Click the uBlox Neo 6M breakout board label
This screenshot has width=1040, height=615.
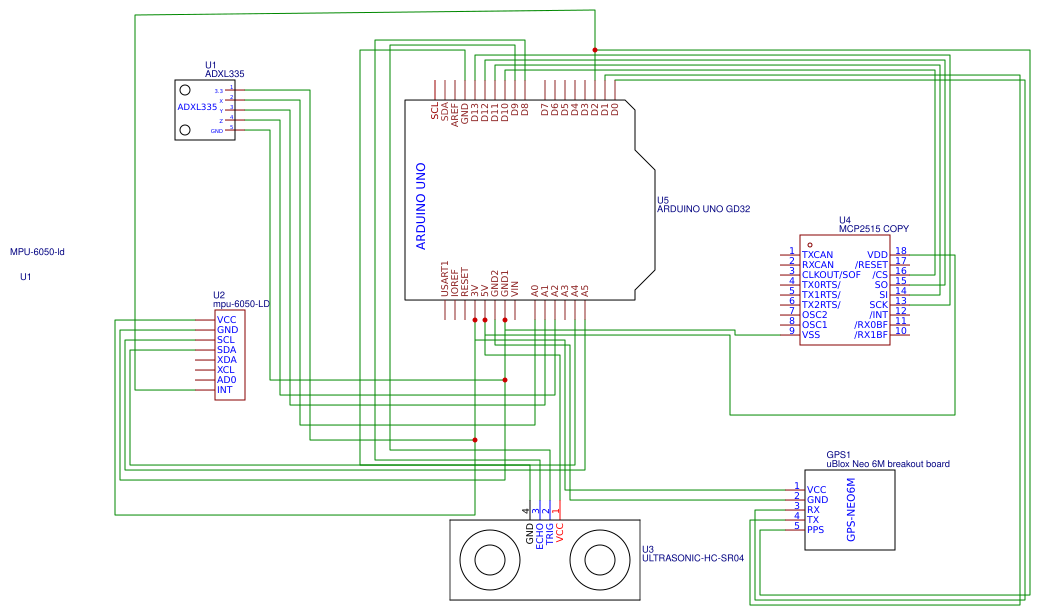[888, 462]
